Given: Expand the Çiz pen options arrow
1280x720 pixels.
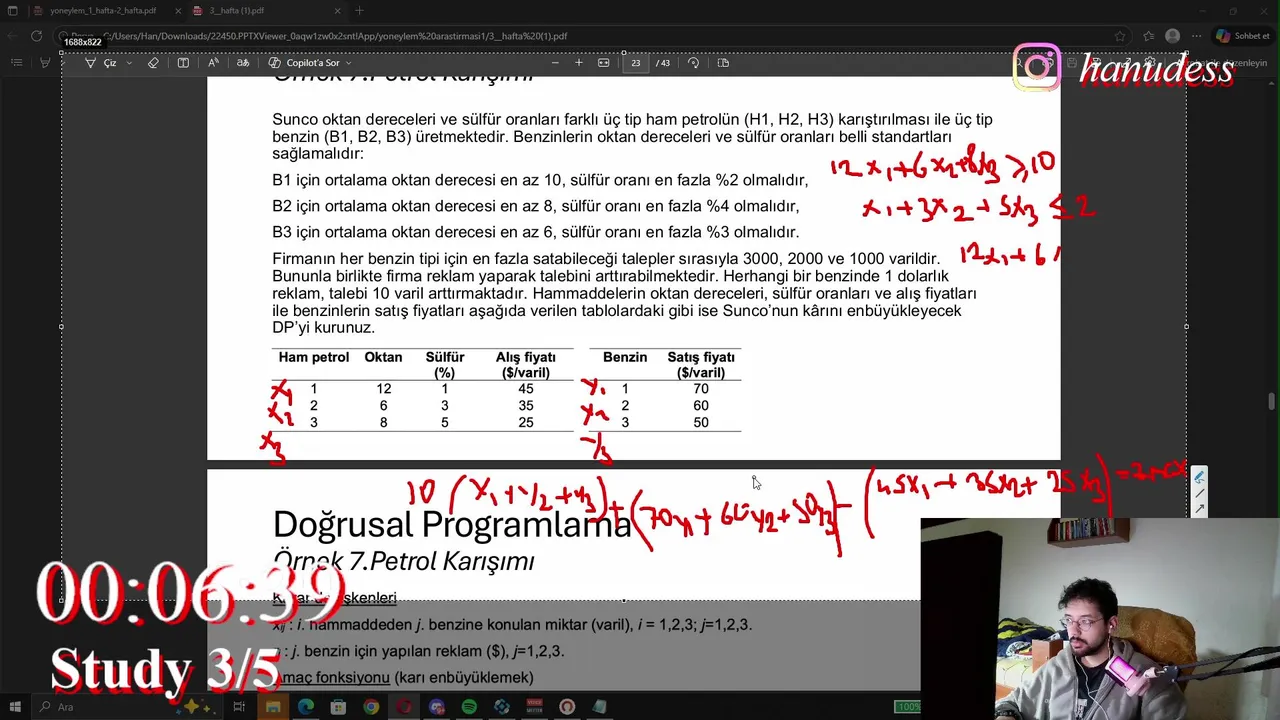Looking at the screenshot, I should click(x=129, y=63).
